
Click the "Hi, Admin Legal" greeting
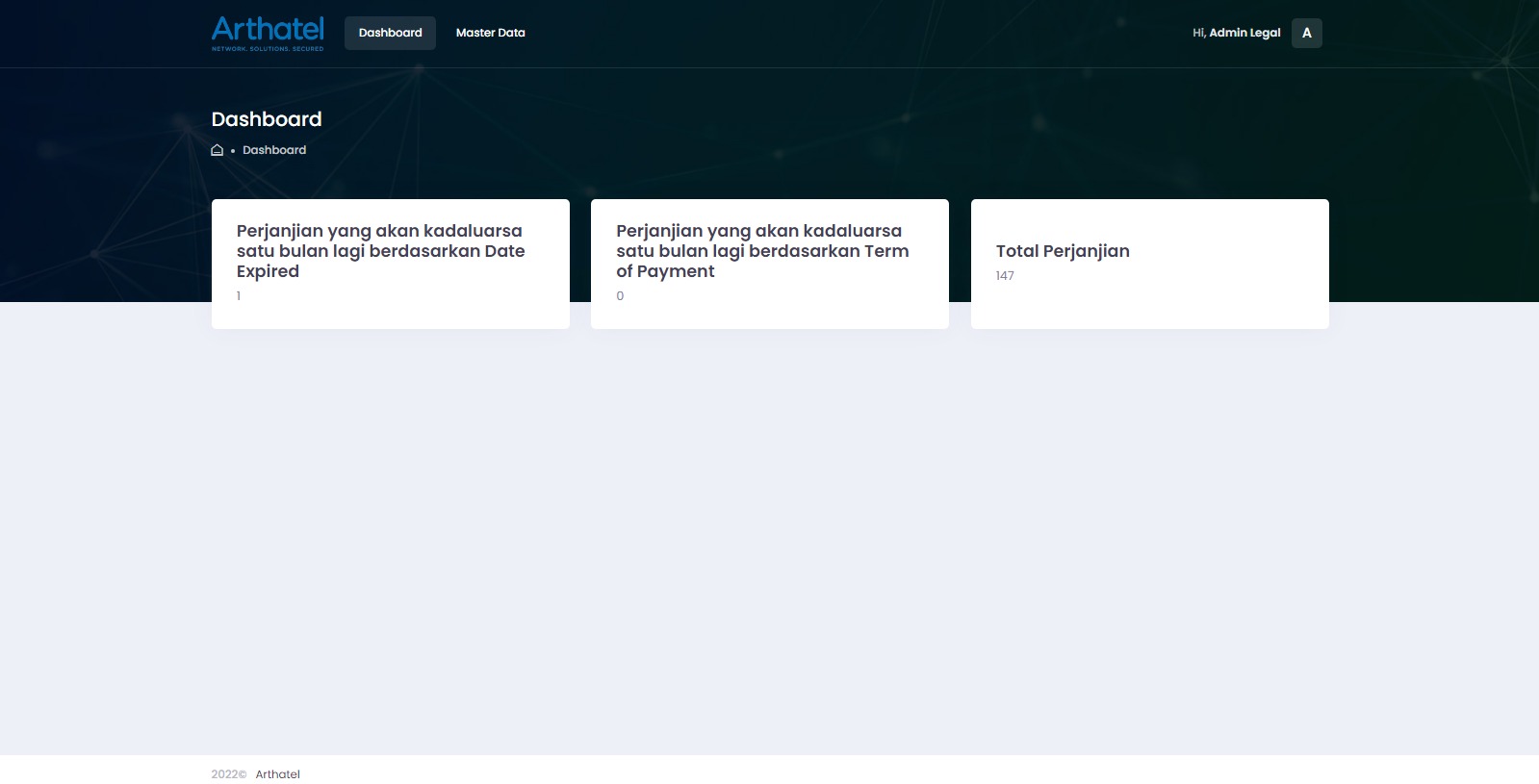point(1236,33)
